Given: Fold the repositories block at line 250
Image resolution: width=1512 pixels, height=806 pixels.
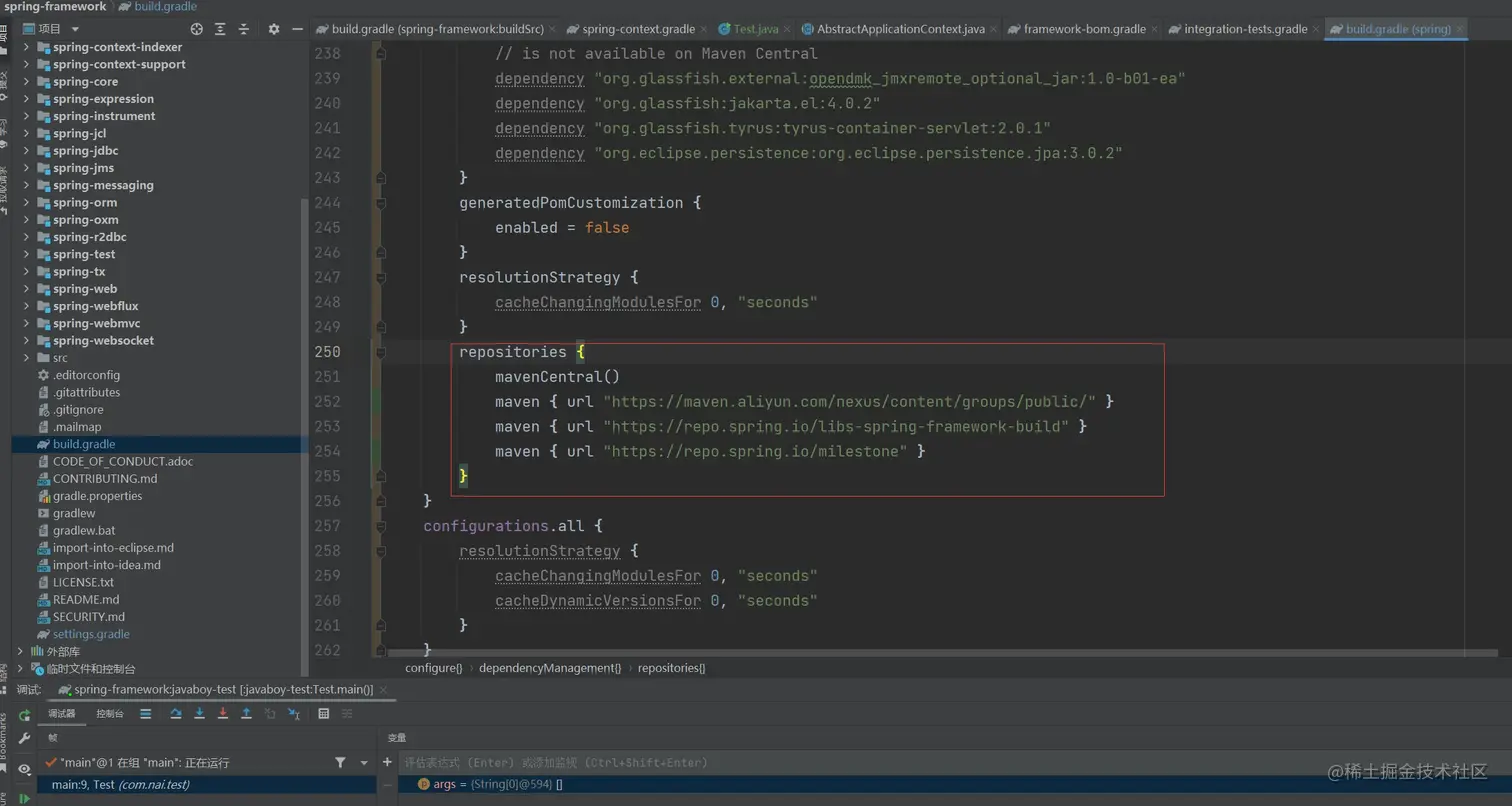Looking at the screenshot, I should coord(380,352).
